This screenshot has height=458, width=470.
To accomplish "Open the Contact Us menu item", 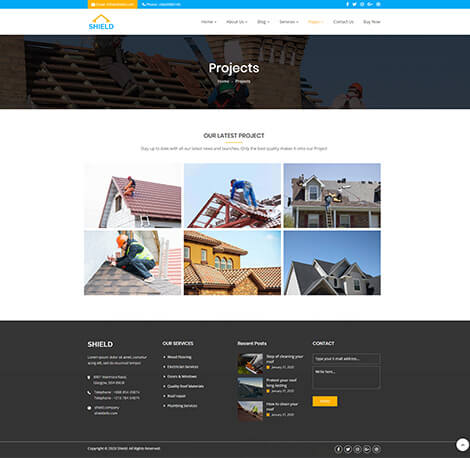I will tap(343, 22).
